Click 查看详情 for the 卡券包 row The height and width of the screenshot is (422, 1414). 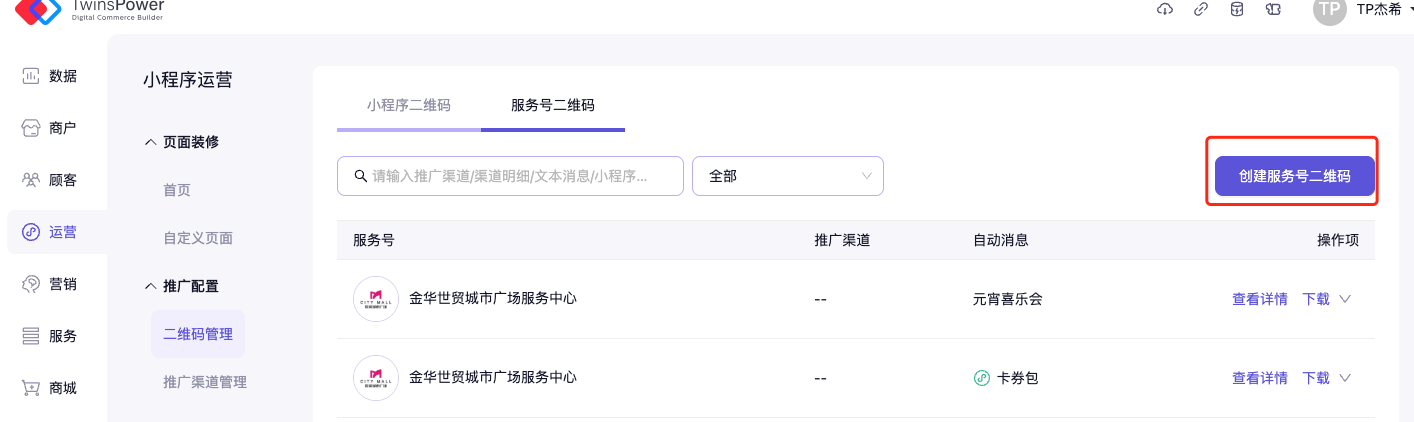(1259, 378)
